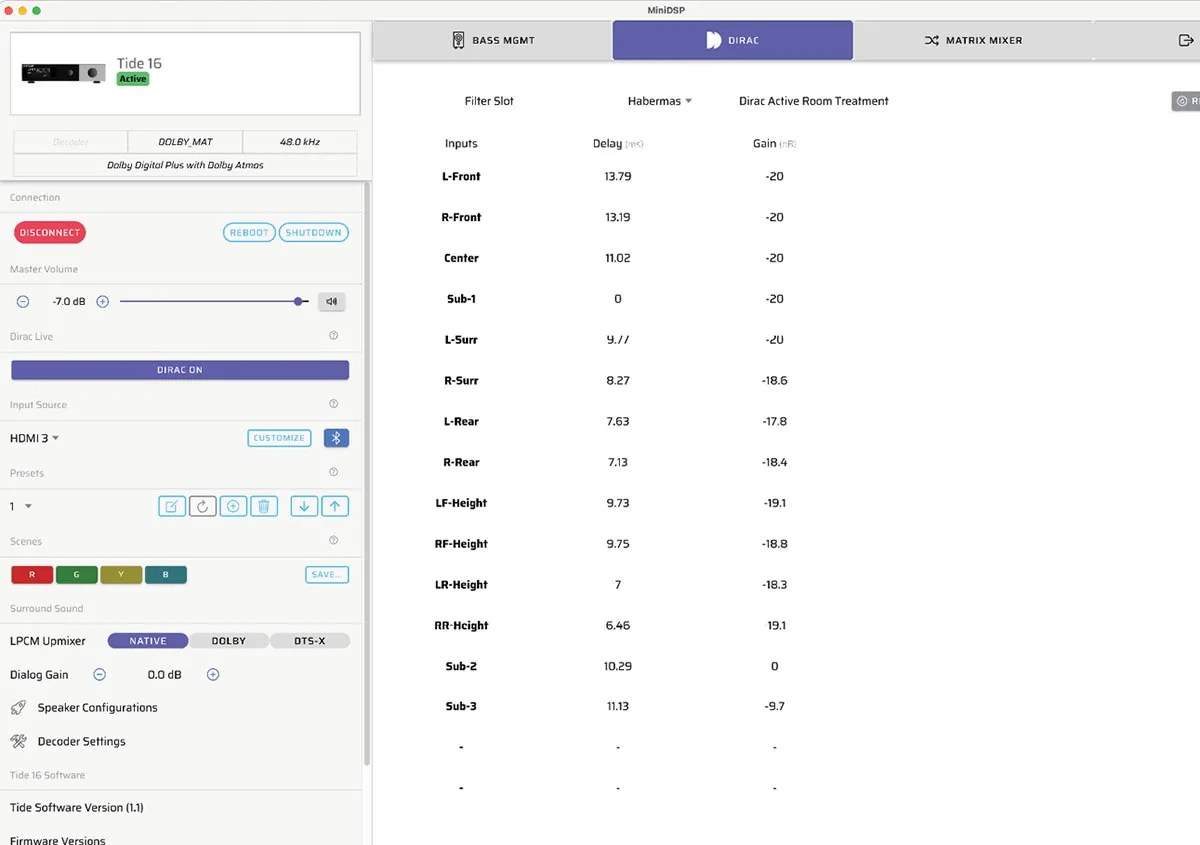The width and height of the screenshot is (1200, 845).
Task: Click the reload preset circular arrow icon
Action: pyautogui.click(x=202, y=506)
